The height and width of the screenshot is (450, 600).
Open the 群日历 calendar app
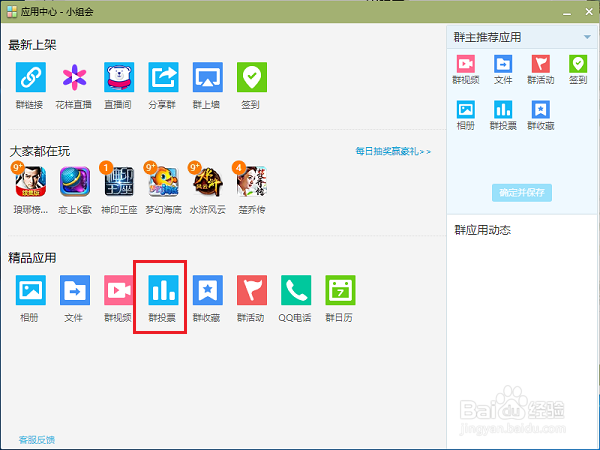point(340,290)
